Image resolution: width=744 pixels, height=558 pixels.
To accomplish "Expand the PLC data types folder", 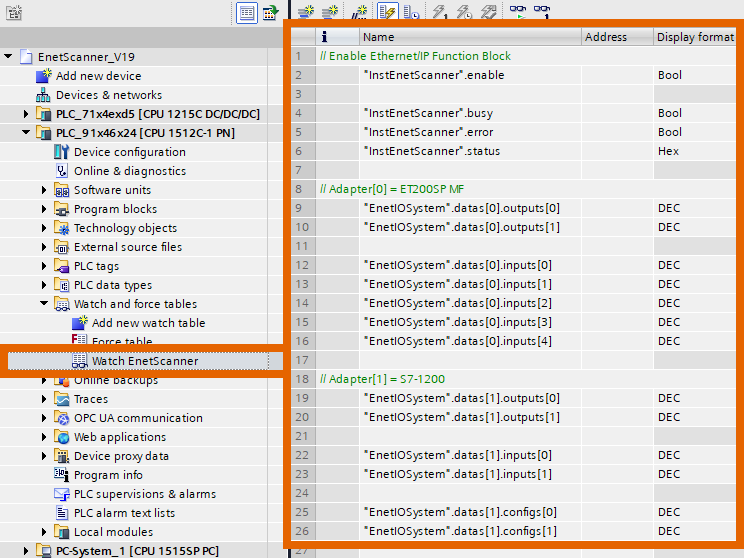I will (x=44, y=285).
